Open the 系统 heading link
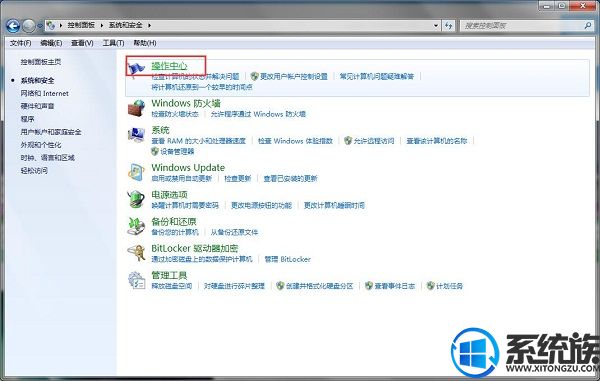 click(x=160, y=130)
